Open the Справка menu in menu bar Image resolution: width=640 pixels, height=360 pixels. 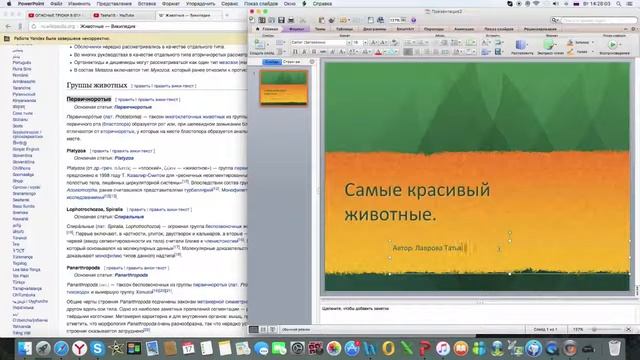(x=322, y=4)
